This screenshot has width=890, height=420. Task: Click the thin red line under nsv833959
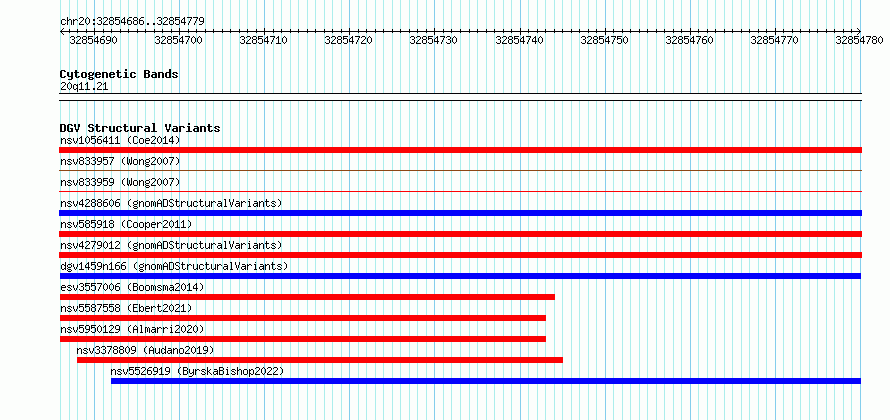coord(460,191)
